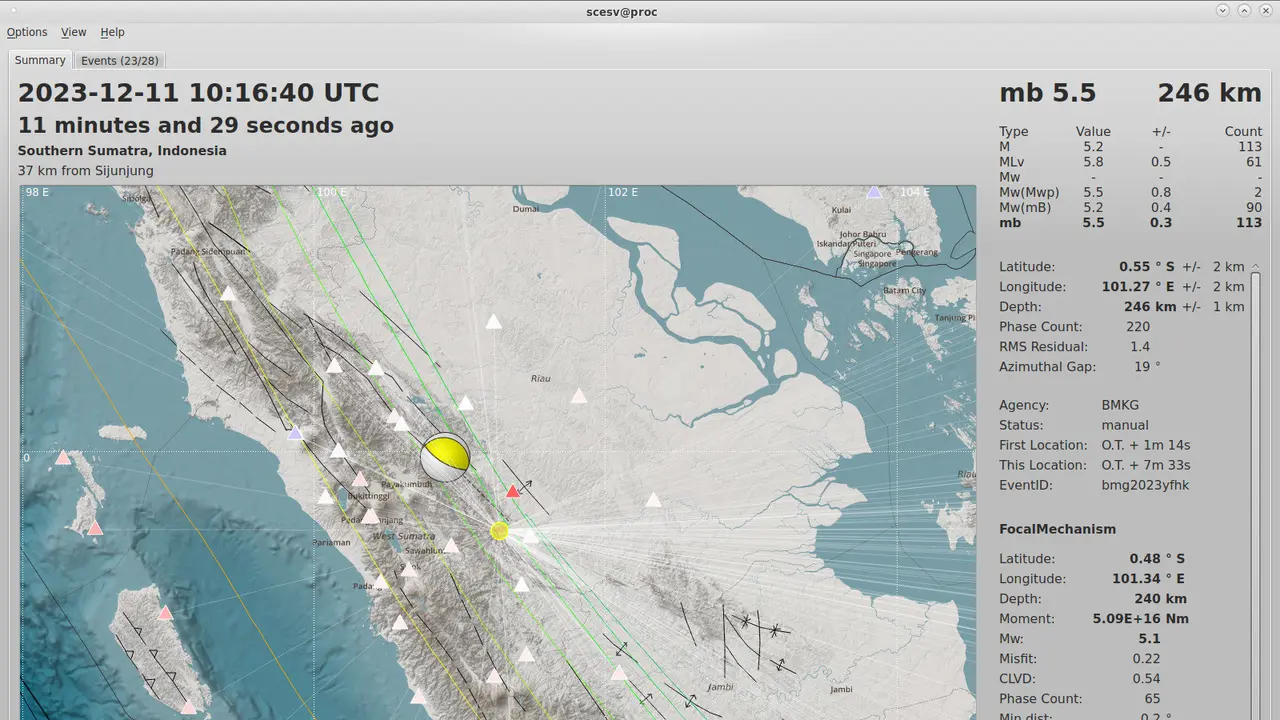Click the This Location value O.T. + 7m 33s
The image size is (1280, 720).
click(1146, 465)
